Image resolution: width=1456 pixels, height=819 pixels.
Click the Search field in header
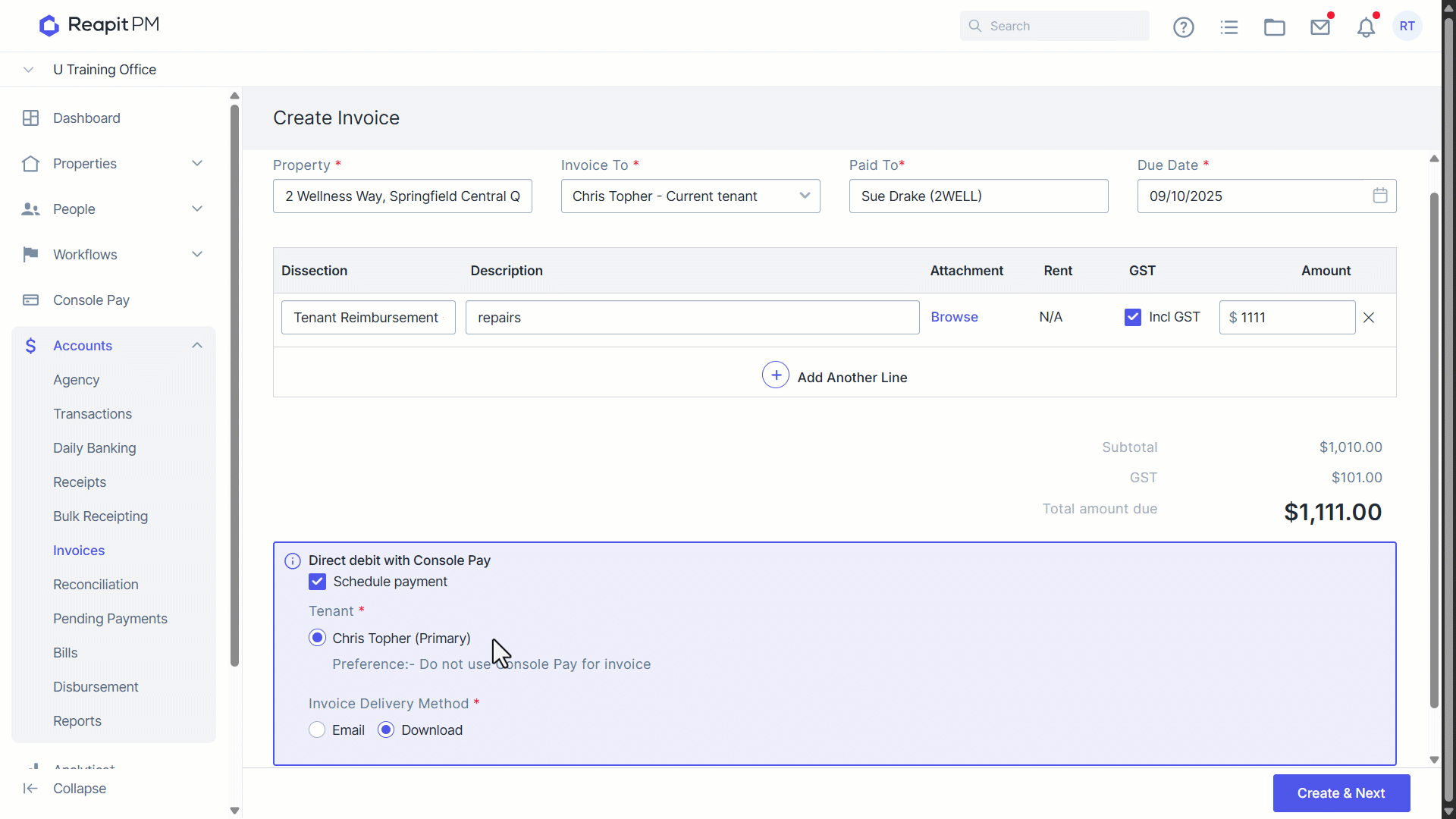(1054, 26)
